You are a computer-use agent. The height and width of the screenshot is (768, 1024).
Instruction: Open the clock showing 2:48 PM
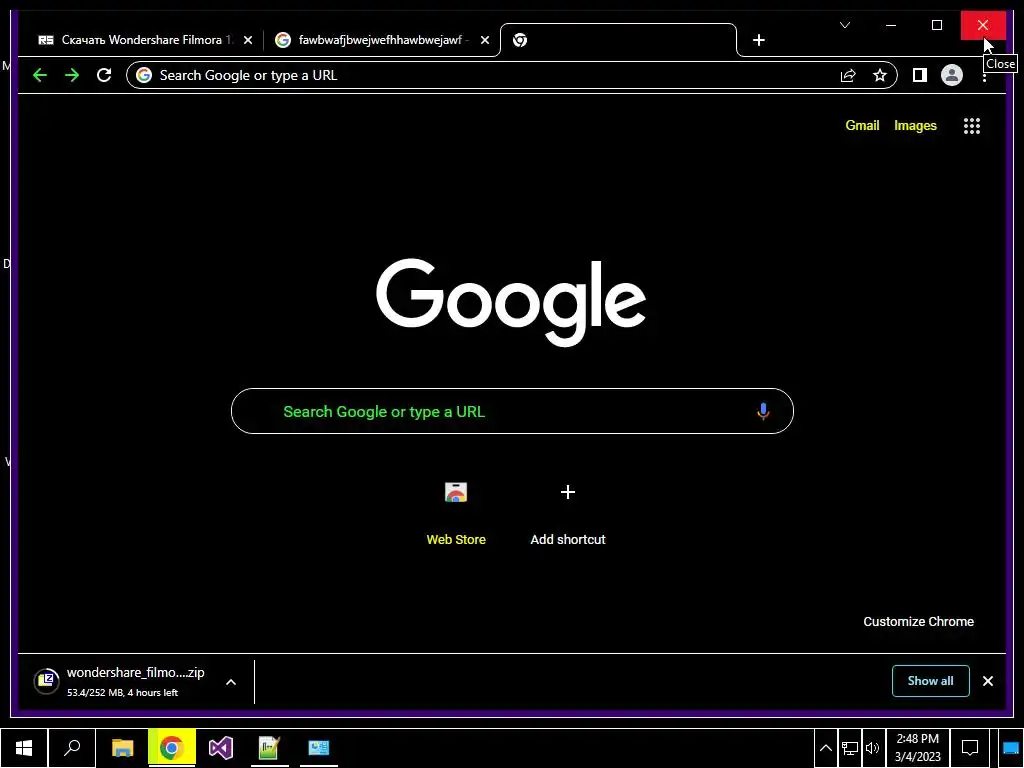[x=918, y=748]
